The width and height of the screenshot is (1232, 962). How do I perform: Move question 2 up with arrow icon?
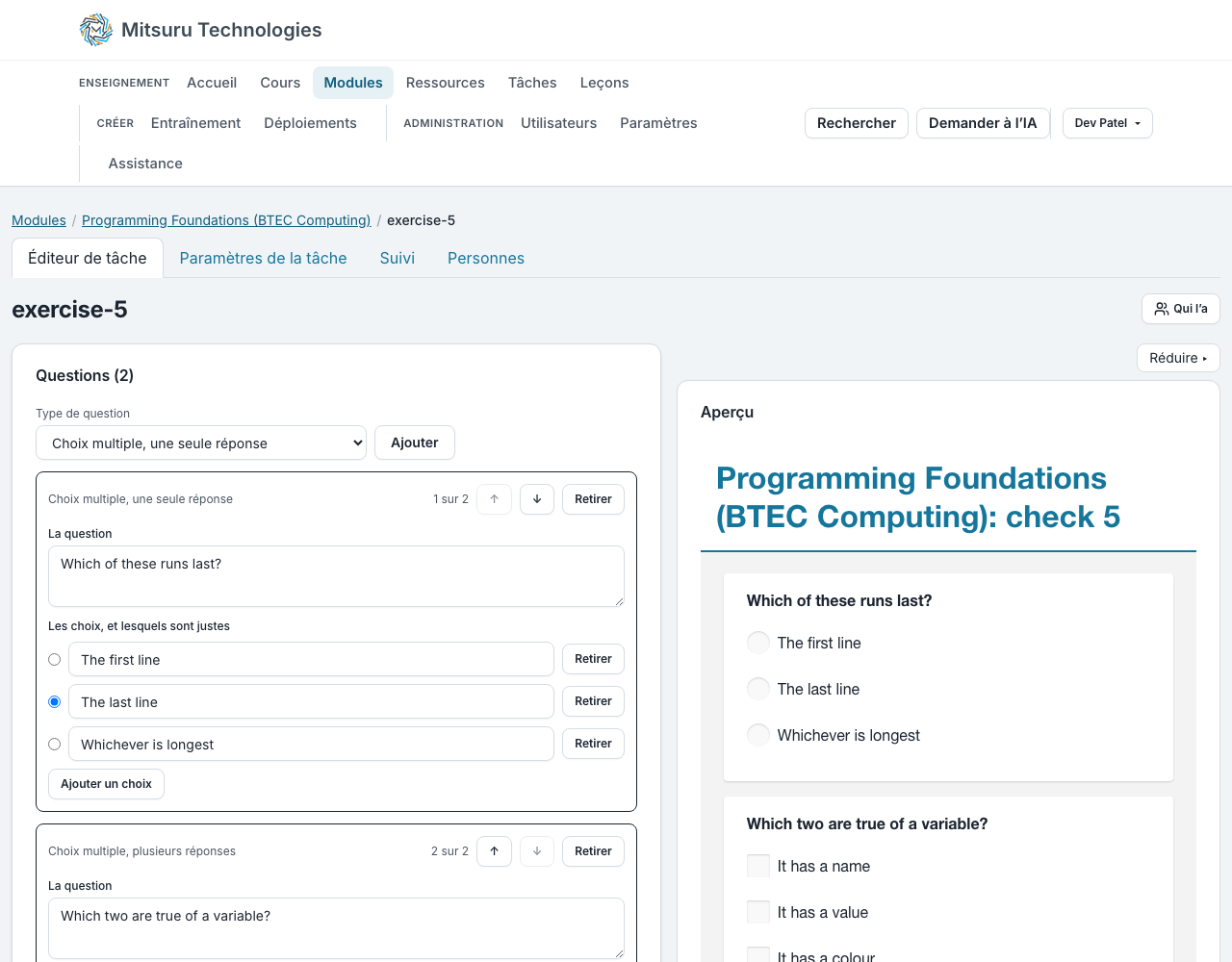coord(495,851)
